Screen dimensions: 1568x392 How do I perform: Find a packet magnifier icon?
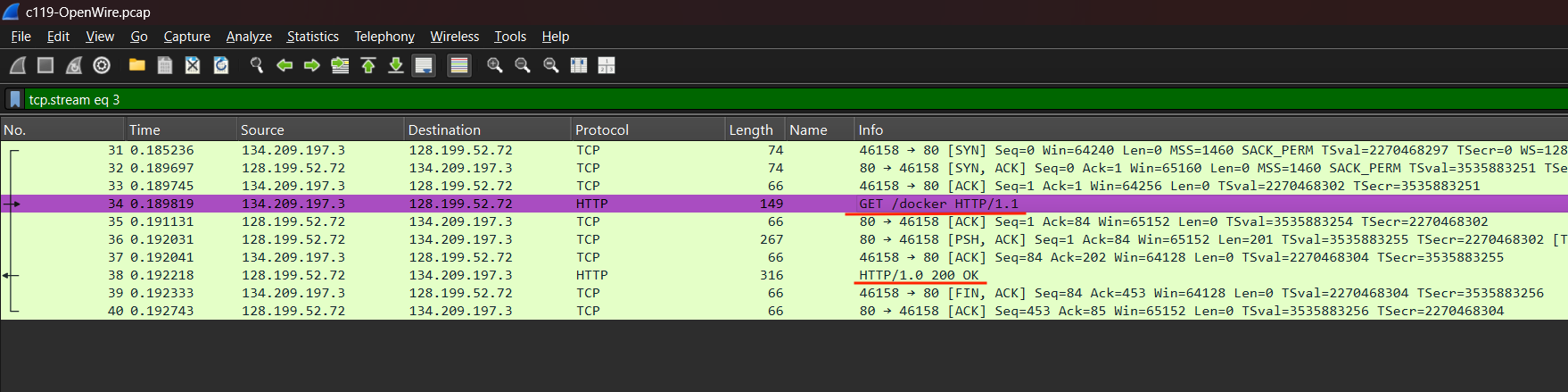256,65
